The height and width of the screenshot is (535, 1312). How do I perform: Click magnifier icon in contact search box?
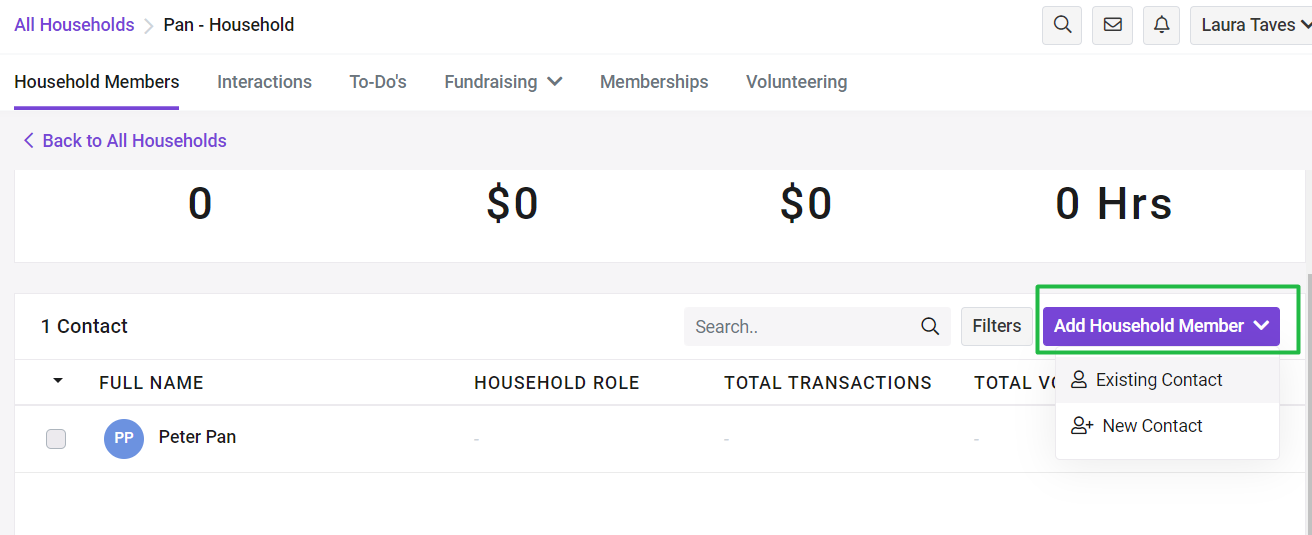930,326
